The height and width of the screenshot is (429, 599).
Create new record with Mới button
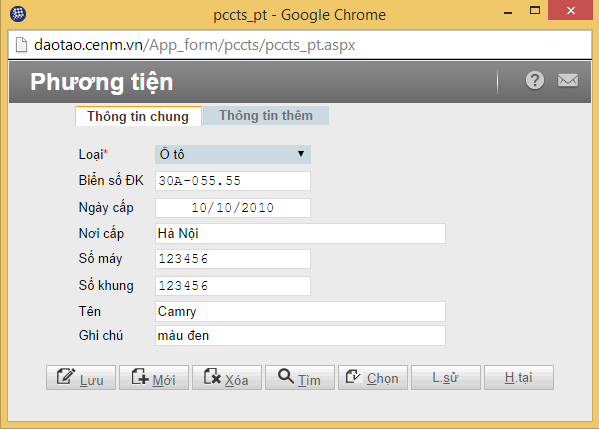pos(154,377)
